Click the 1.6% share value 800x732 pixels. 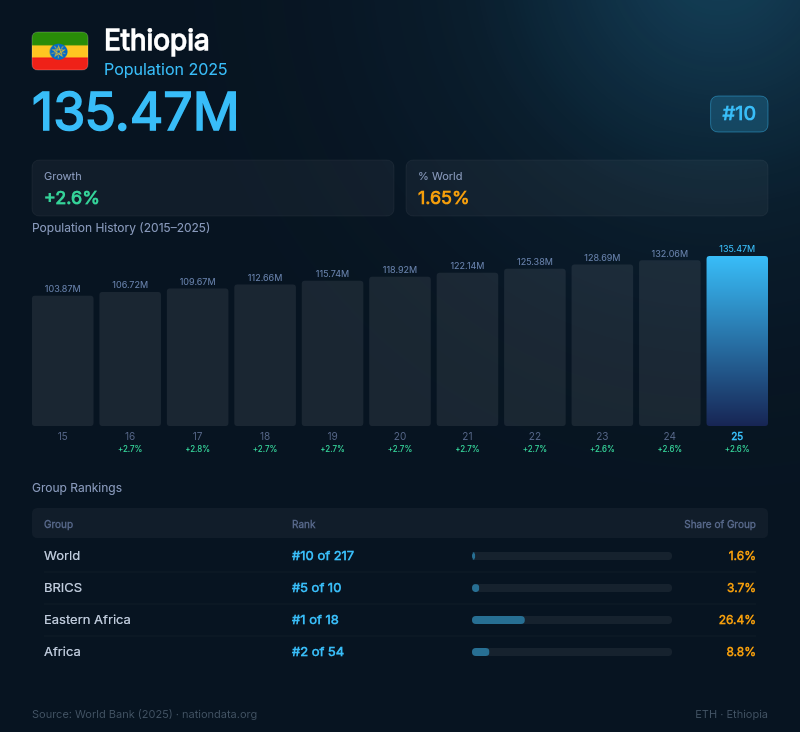(741, 556)
